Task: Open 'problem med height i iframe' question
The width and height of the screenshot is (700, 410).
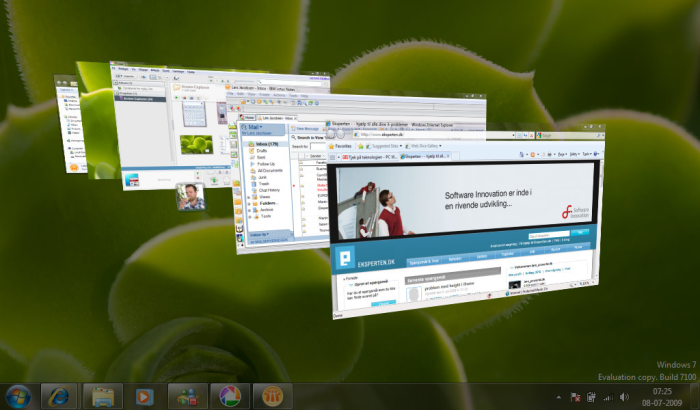Action: 450,286
